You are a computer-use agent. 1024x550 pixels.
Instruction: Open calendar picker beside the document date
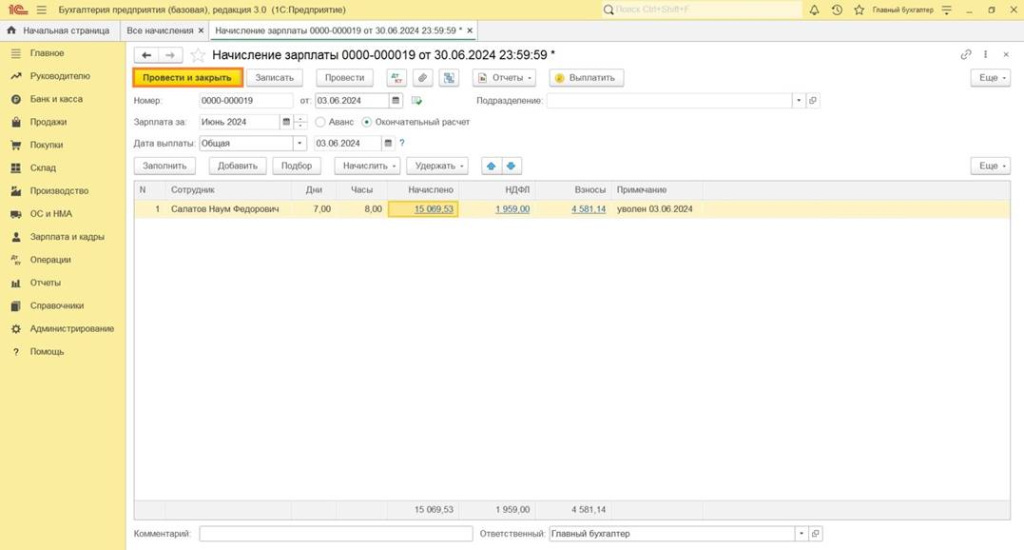coord(396,101)
